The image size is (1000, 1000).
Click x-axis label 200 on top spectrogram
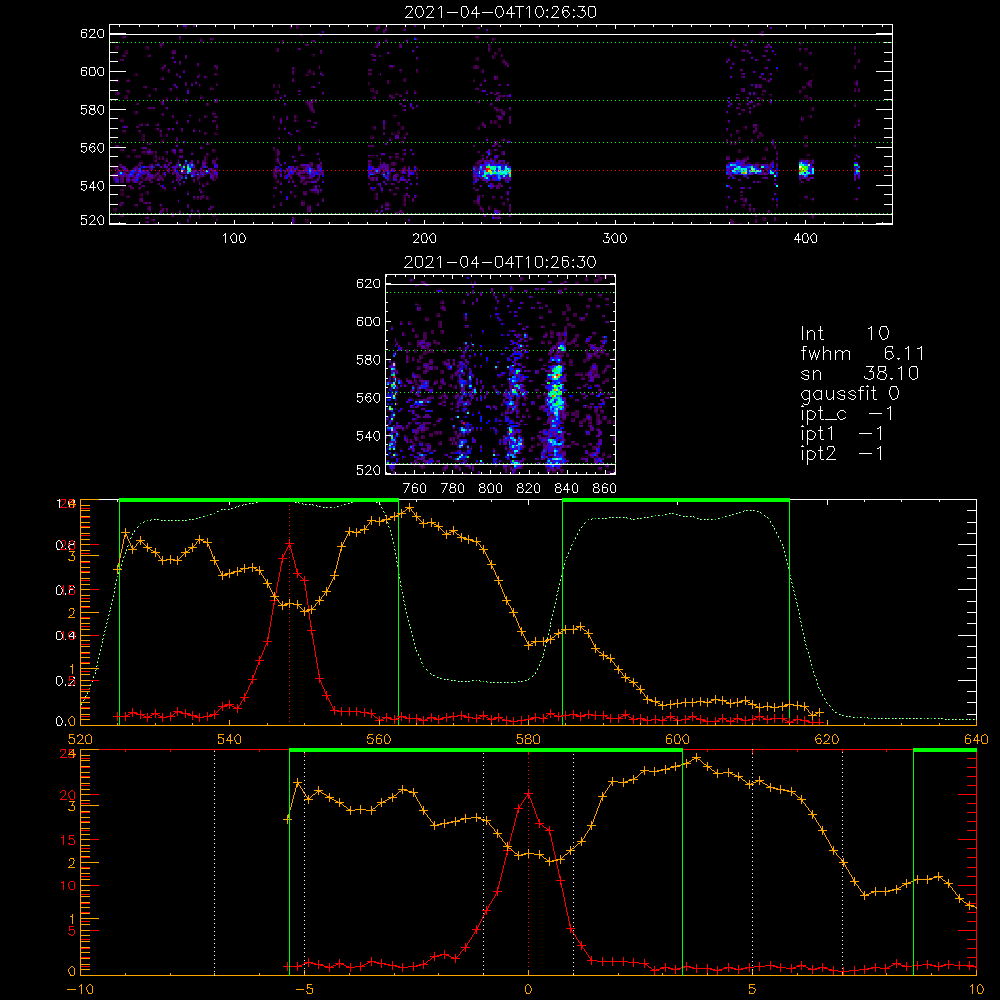(424, 239)
